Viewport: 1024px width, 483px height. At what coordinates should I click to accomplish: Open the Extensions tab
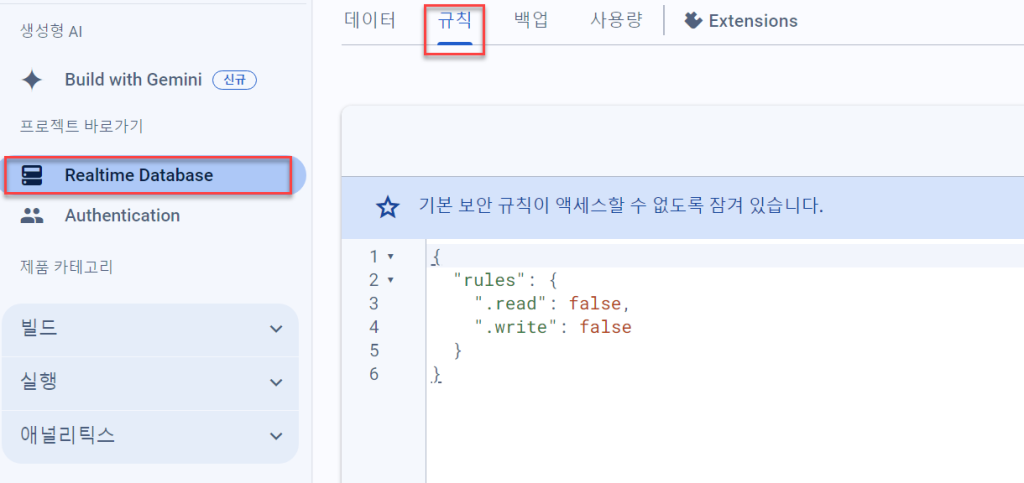pos(741,21)
